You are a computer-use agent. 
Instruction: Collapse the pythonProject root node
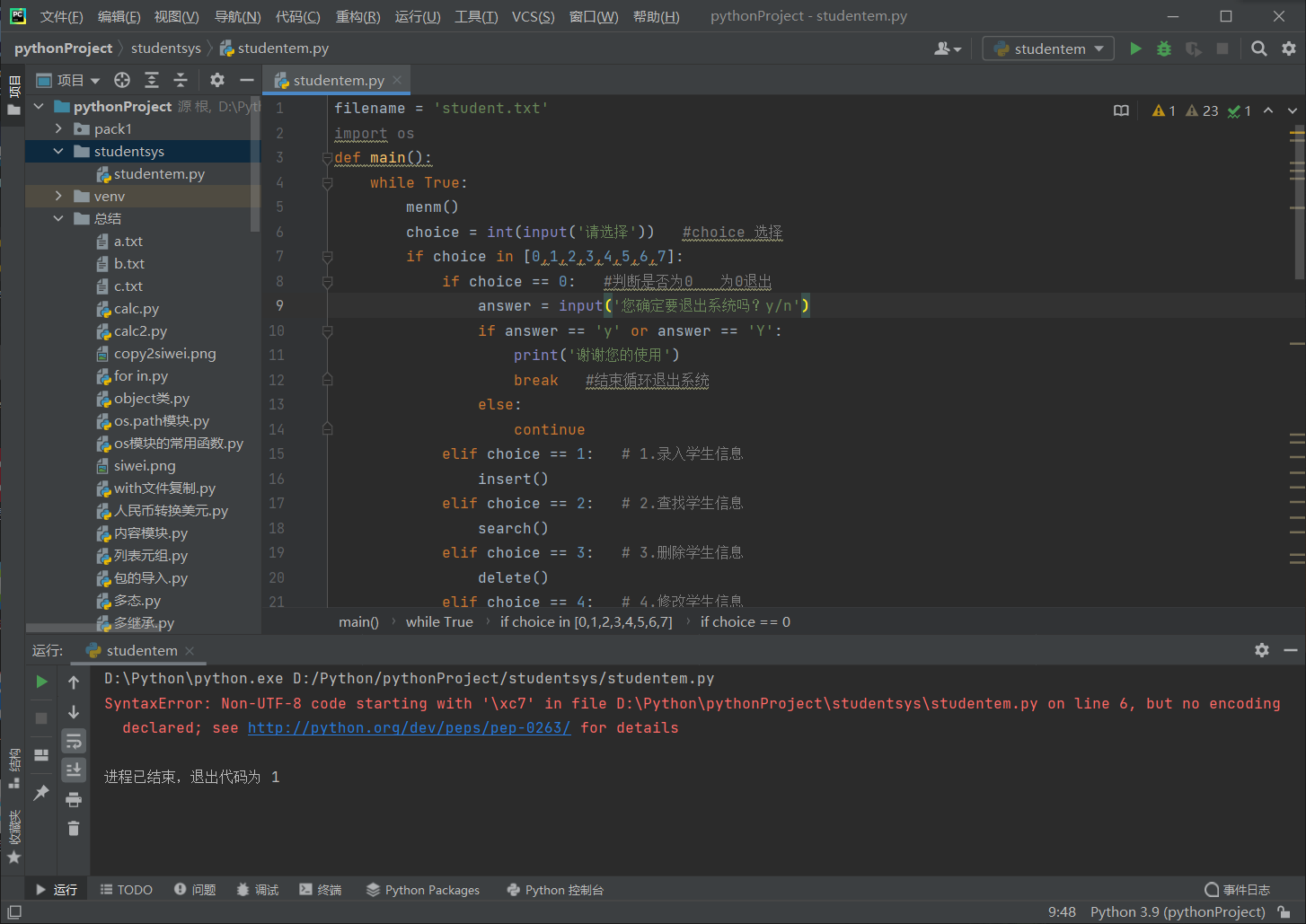tap(39, 106)
